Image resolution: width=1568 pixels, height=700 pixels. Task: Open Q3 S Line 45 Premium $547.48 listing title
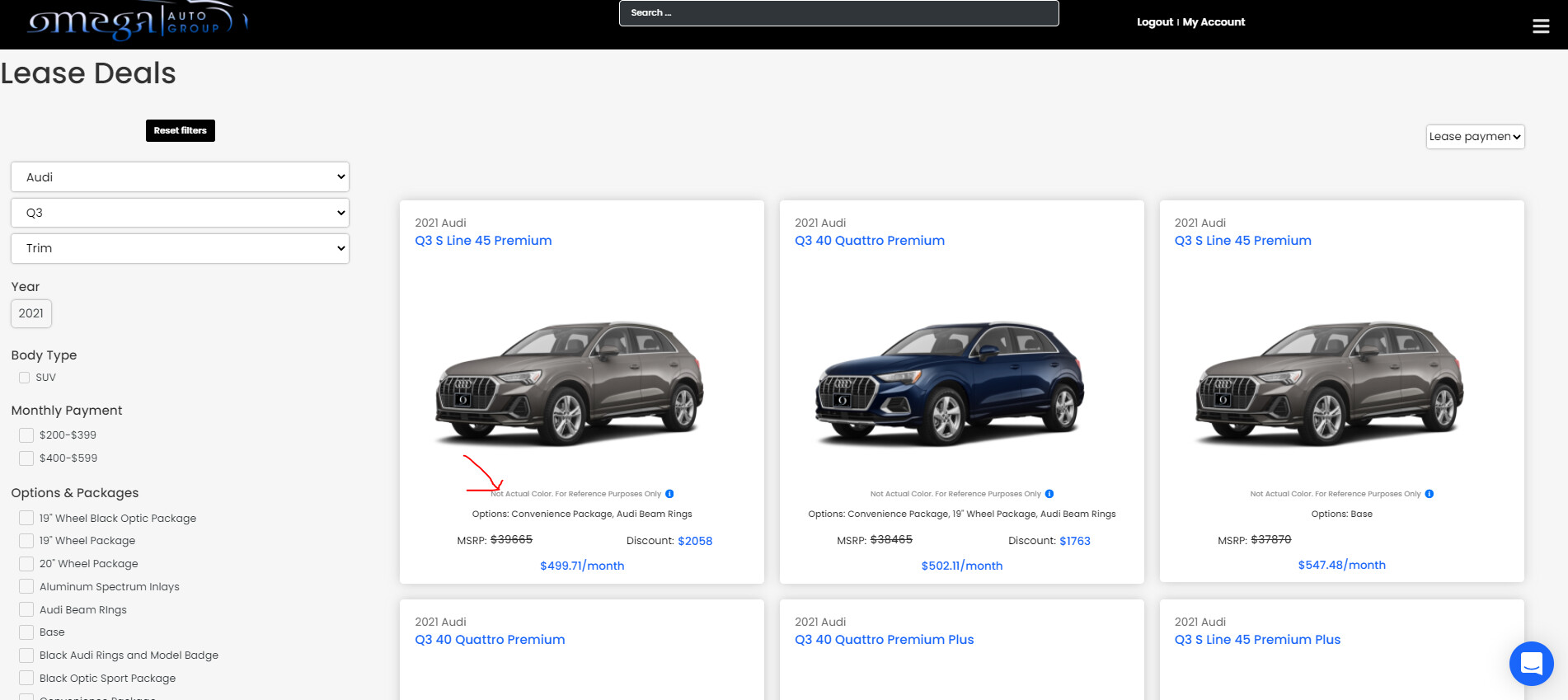(x=1242, y=241)
